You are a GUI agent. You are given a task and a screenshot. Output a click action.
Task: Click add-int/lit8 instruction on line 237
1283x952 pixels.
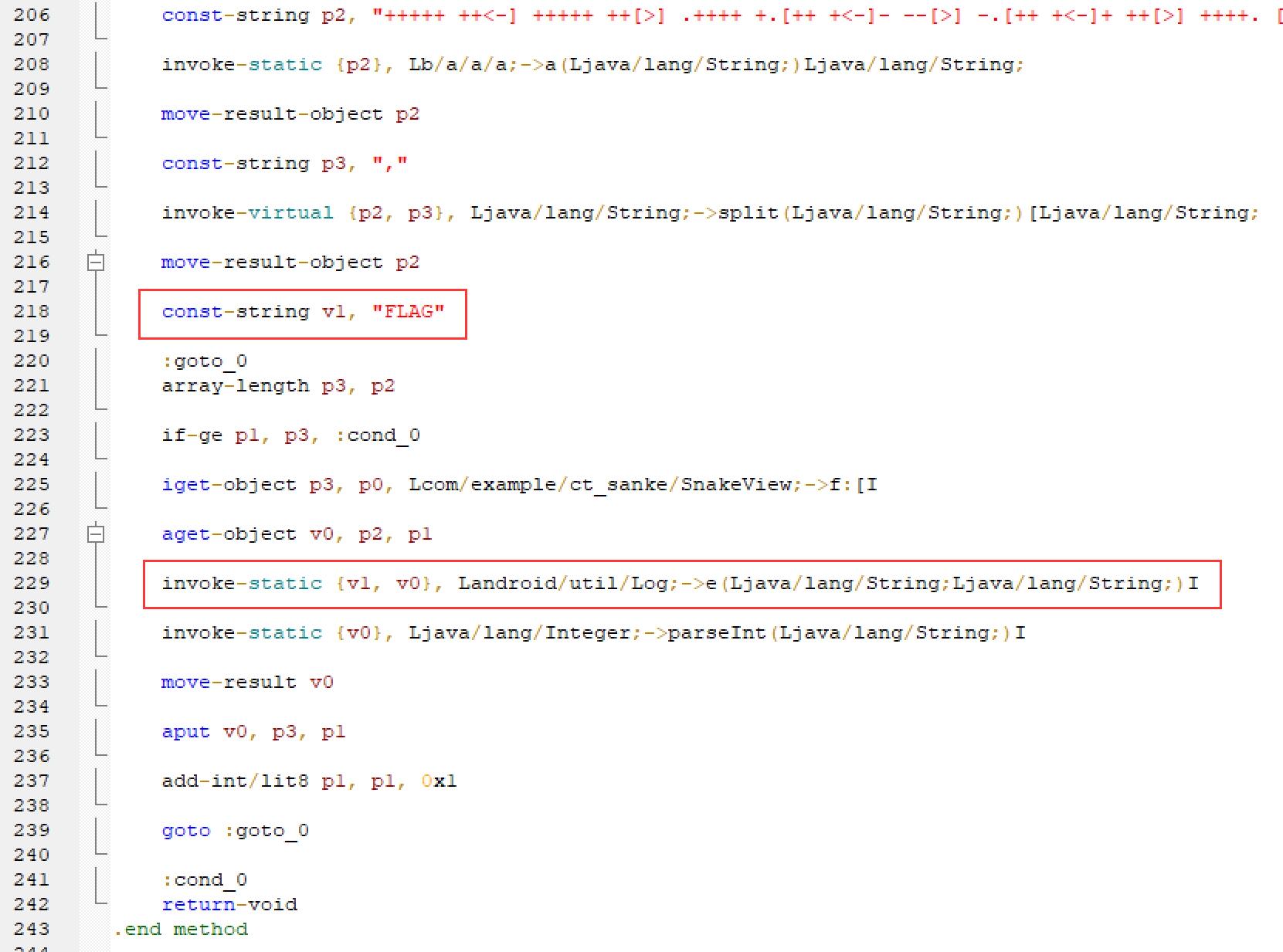pos(236,781)
